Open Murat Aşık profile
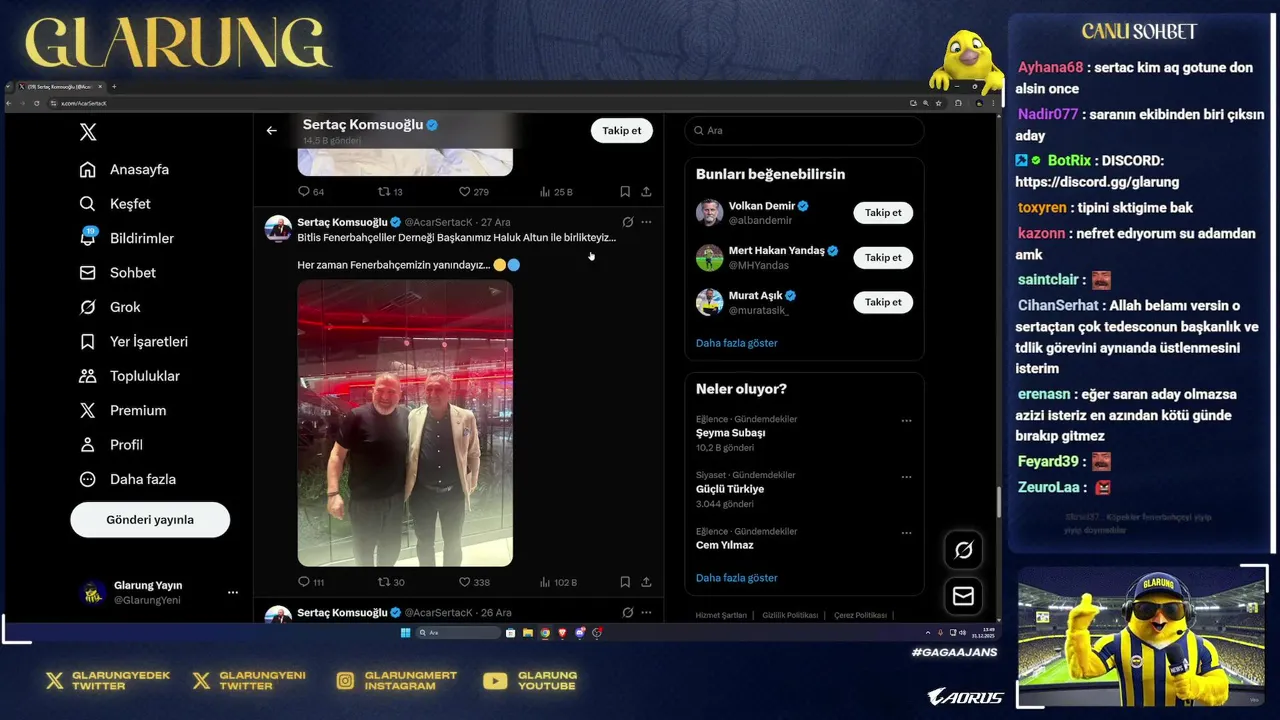The image size is (1280, 720). (755, 296)
